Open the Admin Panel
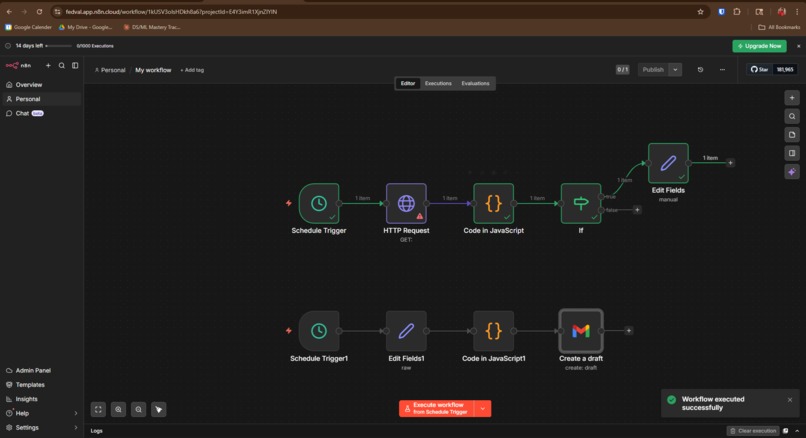Viewport: 806px width, 438px height. [x=41, y=370]
